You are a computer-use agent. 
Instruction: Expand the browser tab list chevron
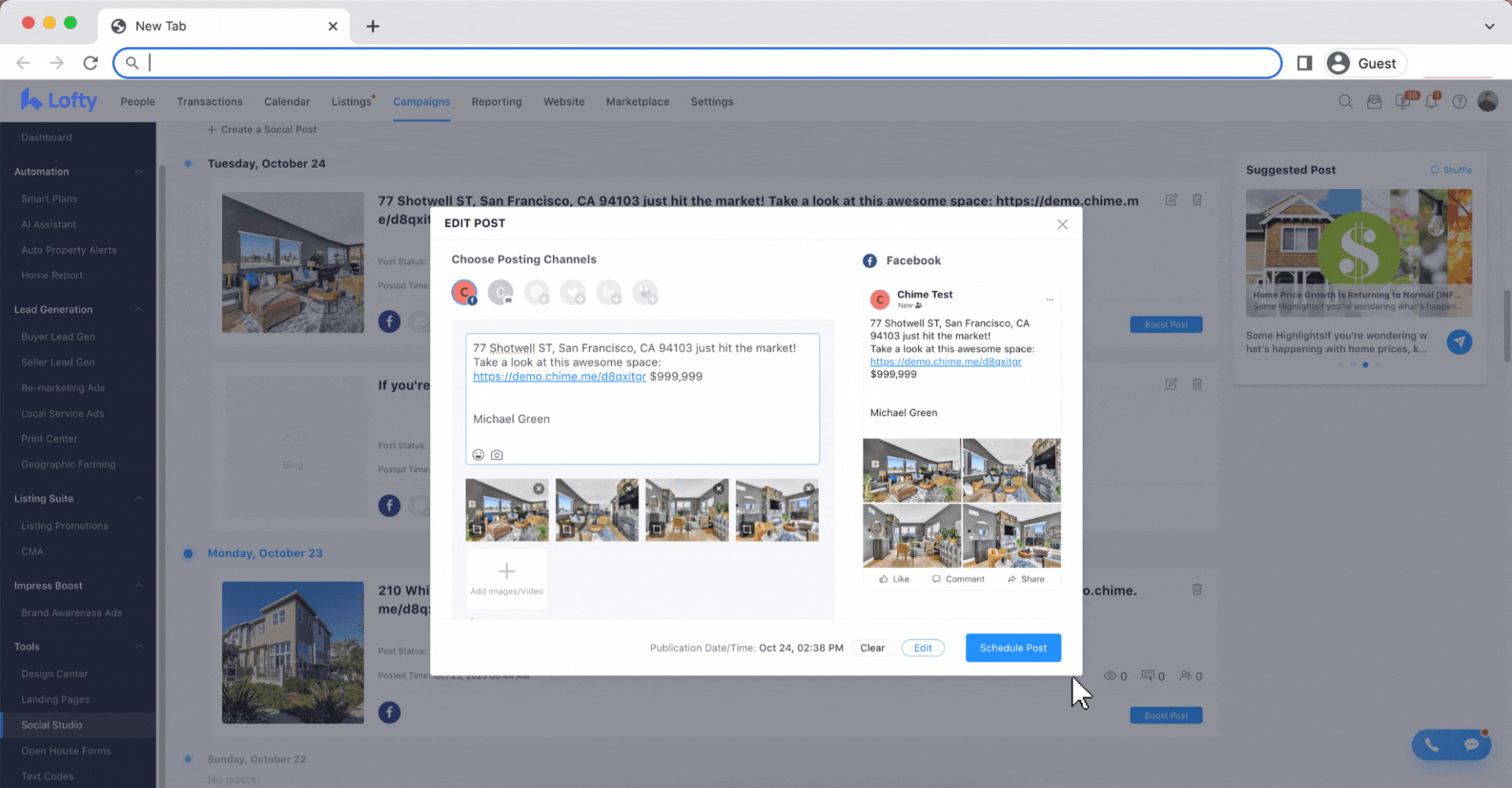coord(1489,26)
